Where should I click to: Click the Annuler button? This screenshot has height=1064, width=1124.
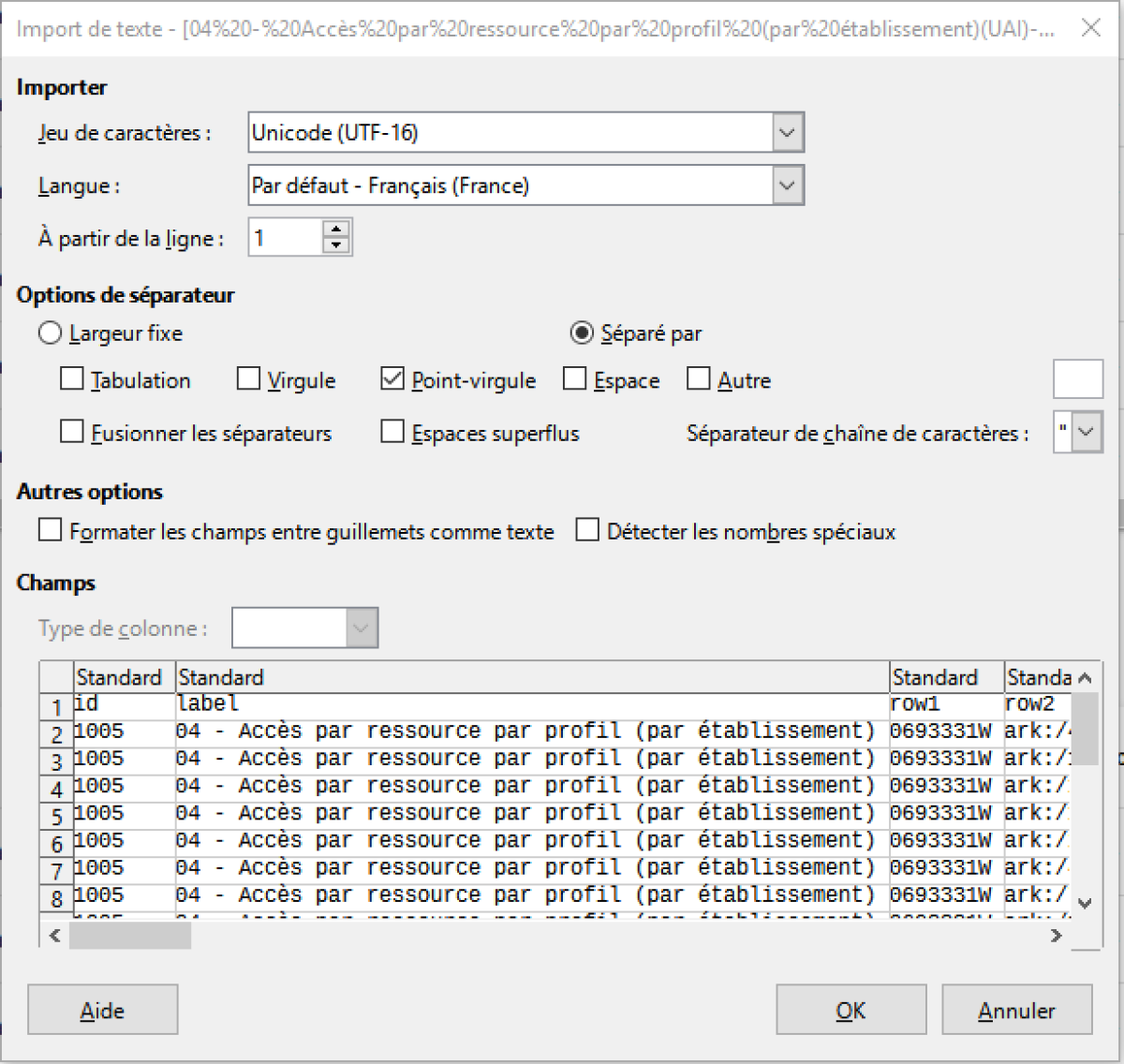[1016, 1010]
